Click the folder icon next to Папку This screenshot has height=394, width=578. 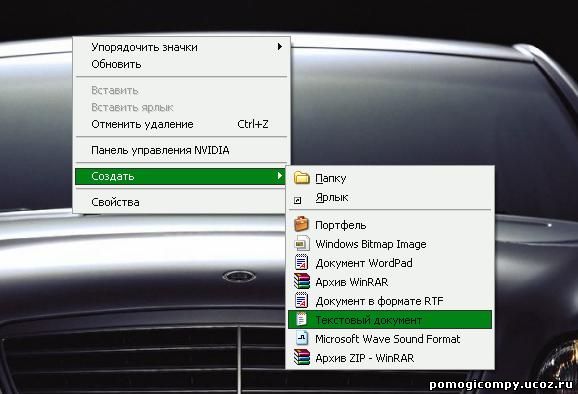click(302, 178)
